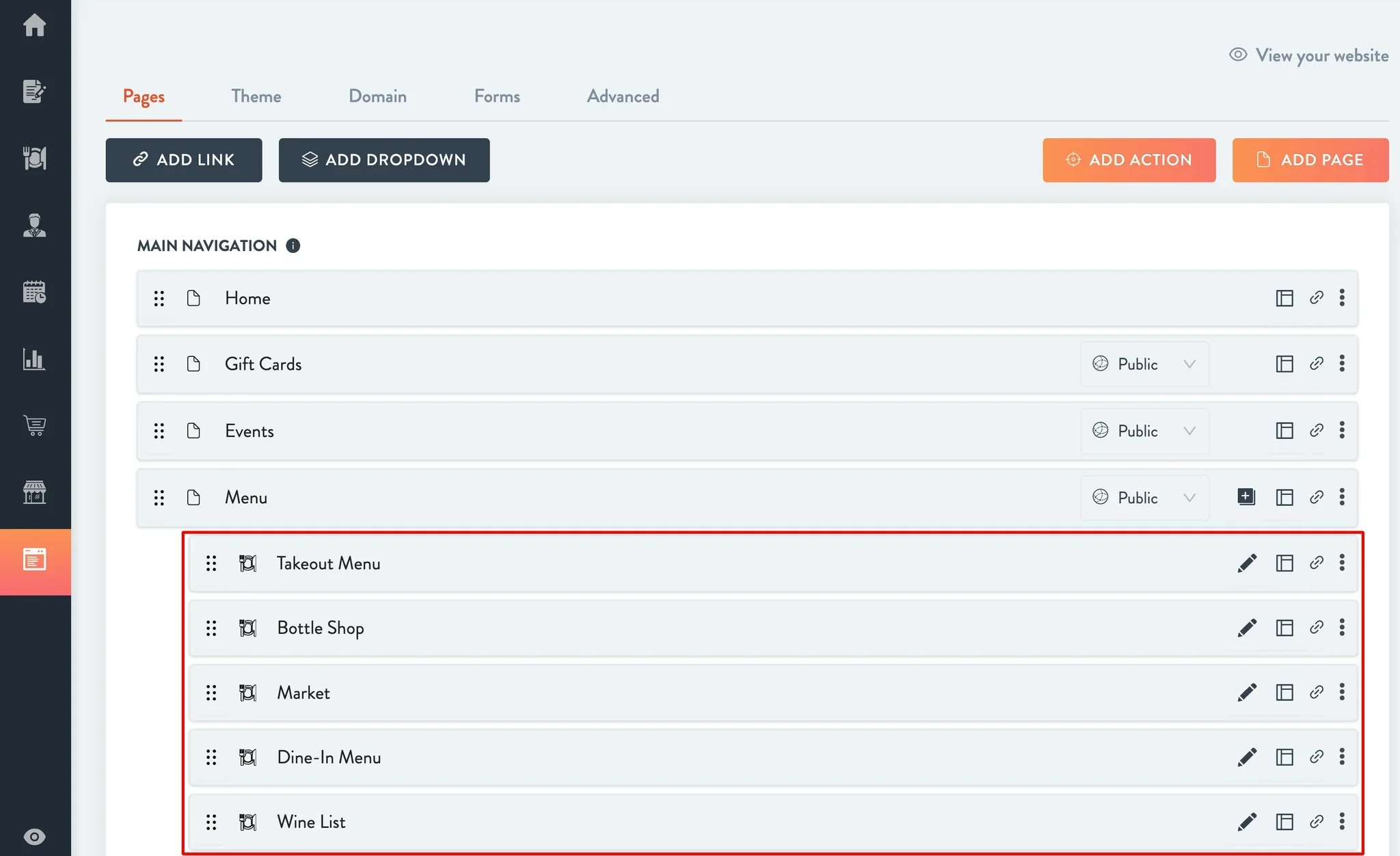The image size is (1400, 856).
Task: Open the shopping cart icon in sidebar
Action: pyautogui.click(x=34, y=425)
